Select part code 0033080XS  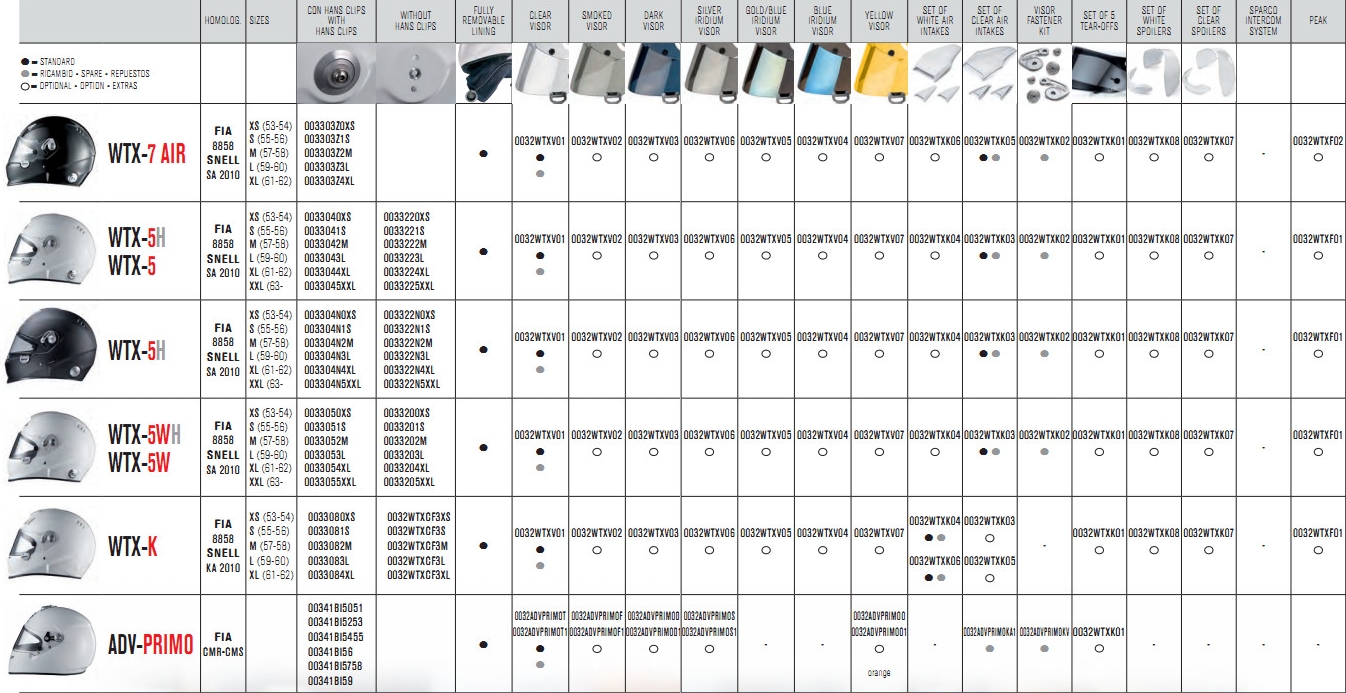pyautogui.click(x=332, y=517)
